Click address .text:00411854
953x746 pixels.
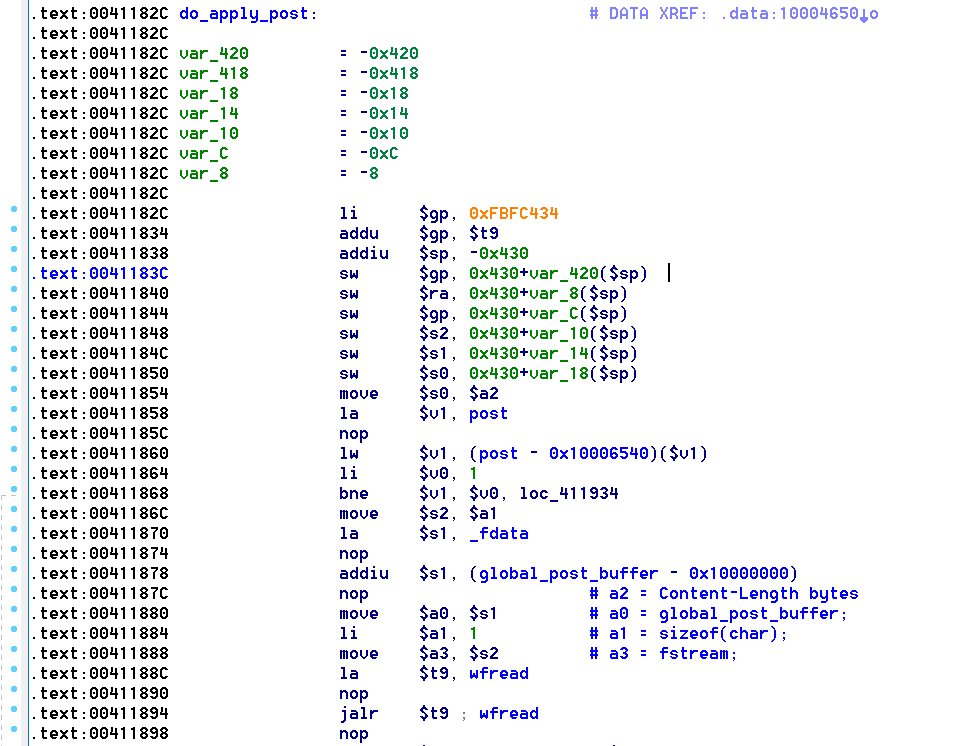pyautogui.click(x=100, y=394)
